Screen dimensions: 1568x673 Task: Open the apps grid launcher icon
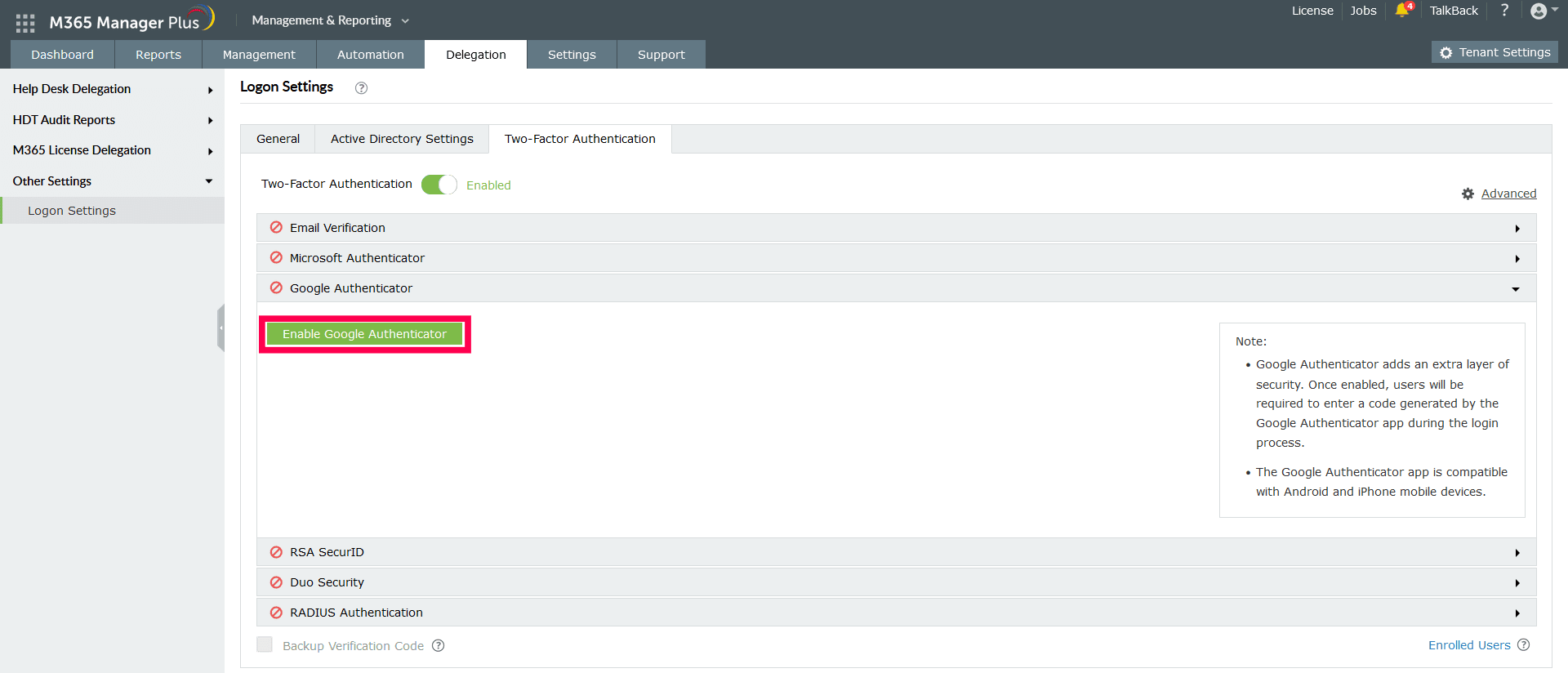(25, 23)
